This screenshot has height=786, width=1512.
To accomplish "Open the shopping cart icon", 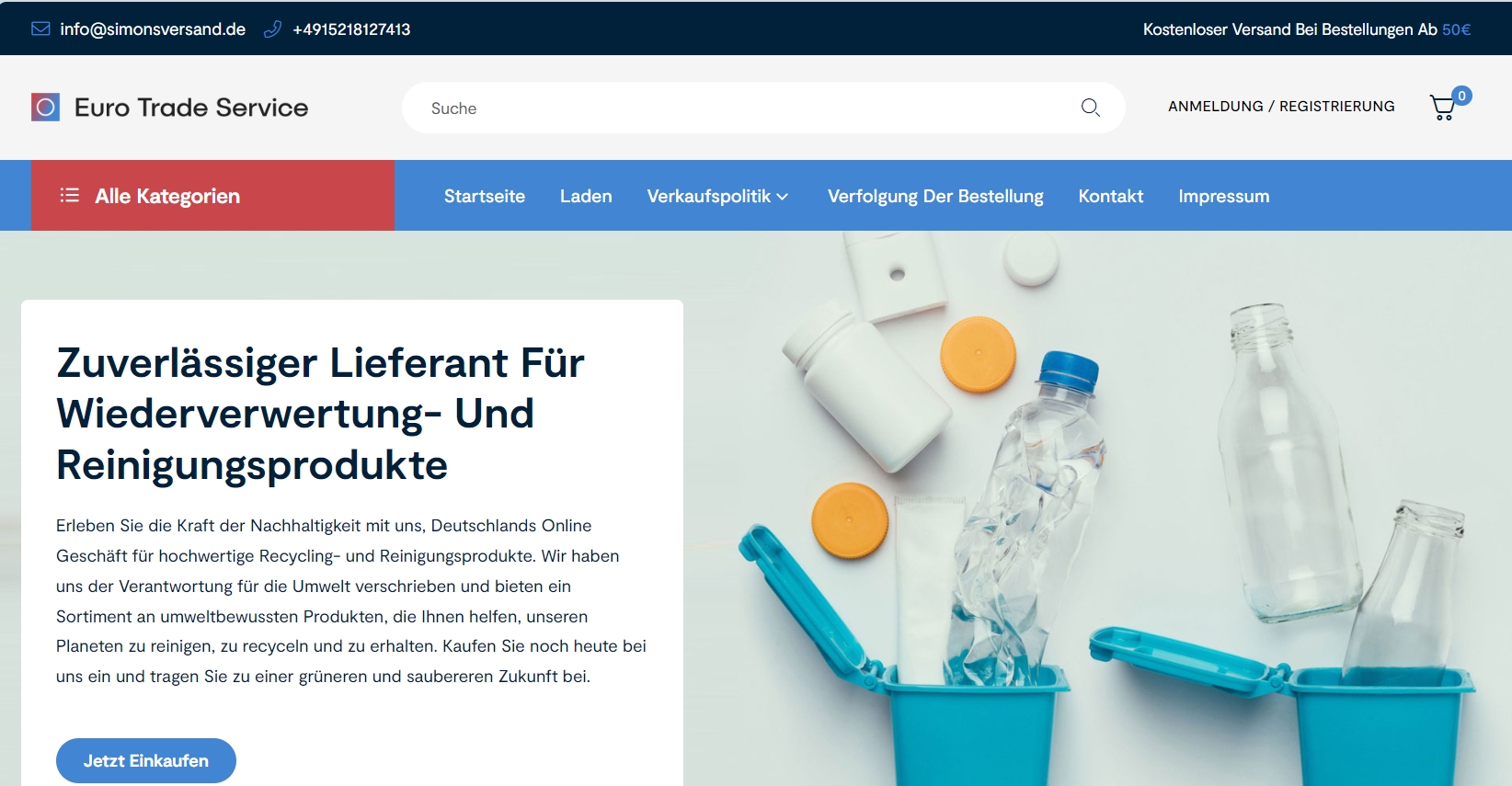I will click(x=1443, y=108).
